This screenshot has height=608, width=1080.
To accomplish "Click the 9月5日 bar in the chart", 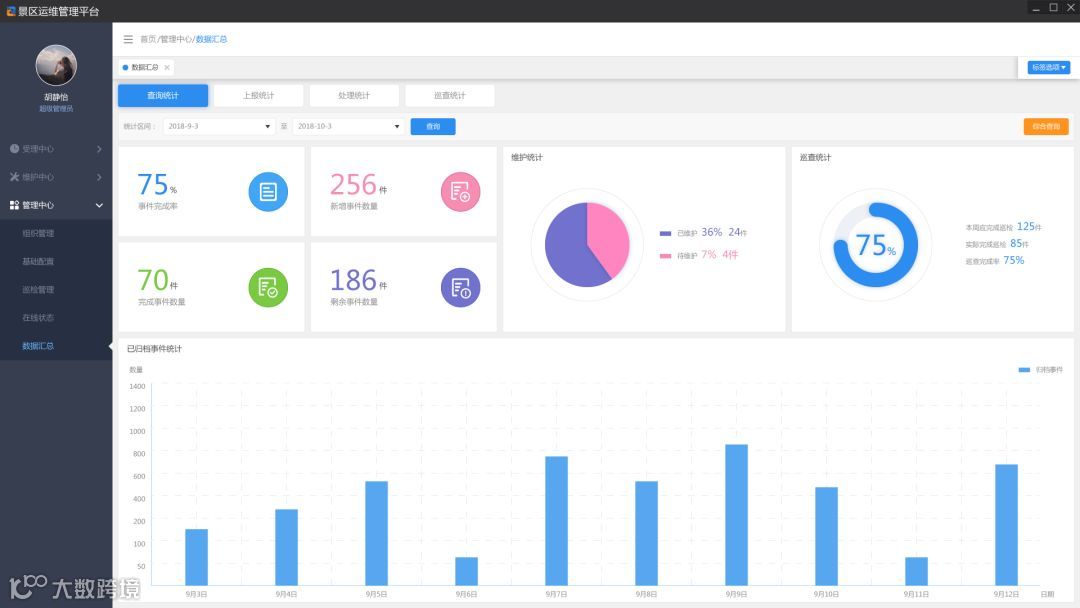I will (x=376, y=533).
